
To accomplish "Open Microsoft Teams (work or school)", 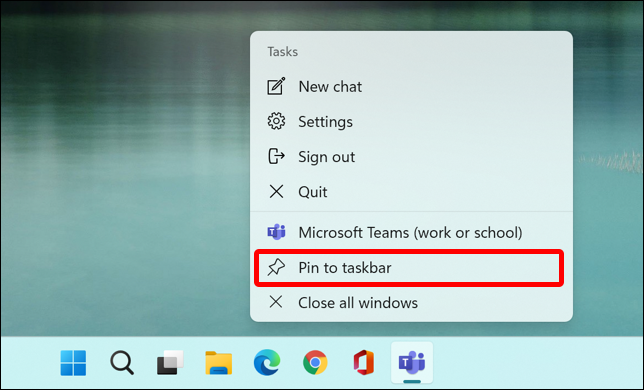I will (x=411, y=232).
